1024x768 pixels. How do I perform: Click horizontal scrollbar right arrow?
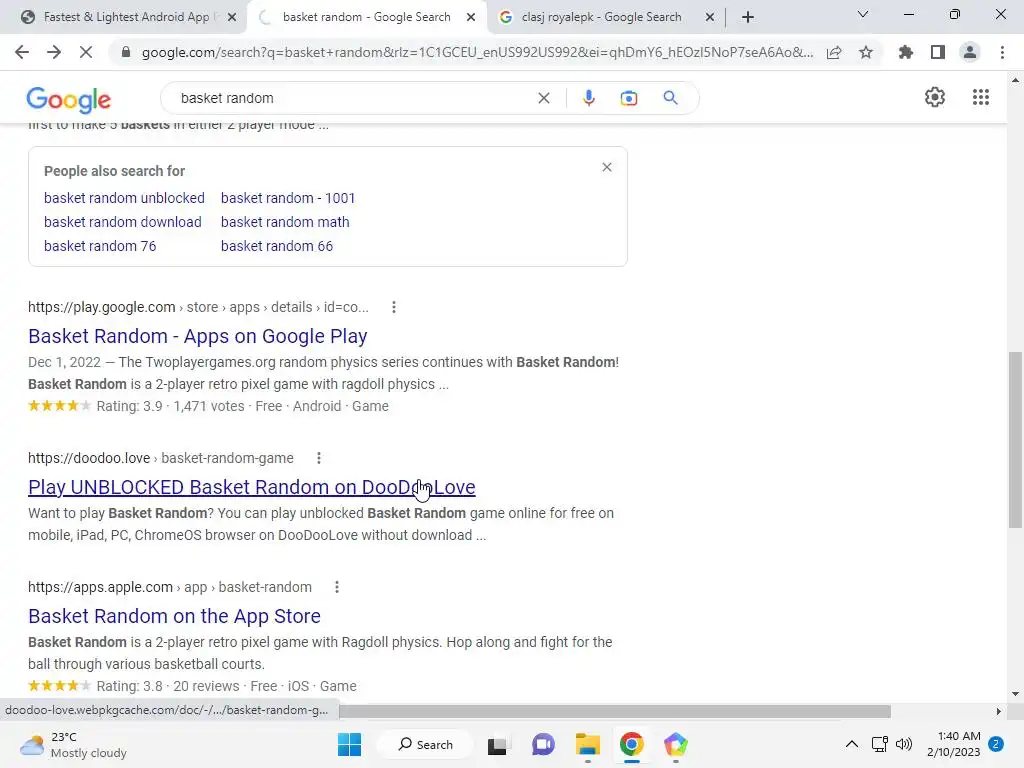coord(999,711)
